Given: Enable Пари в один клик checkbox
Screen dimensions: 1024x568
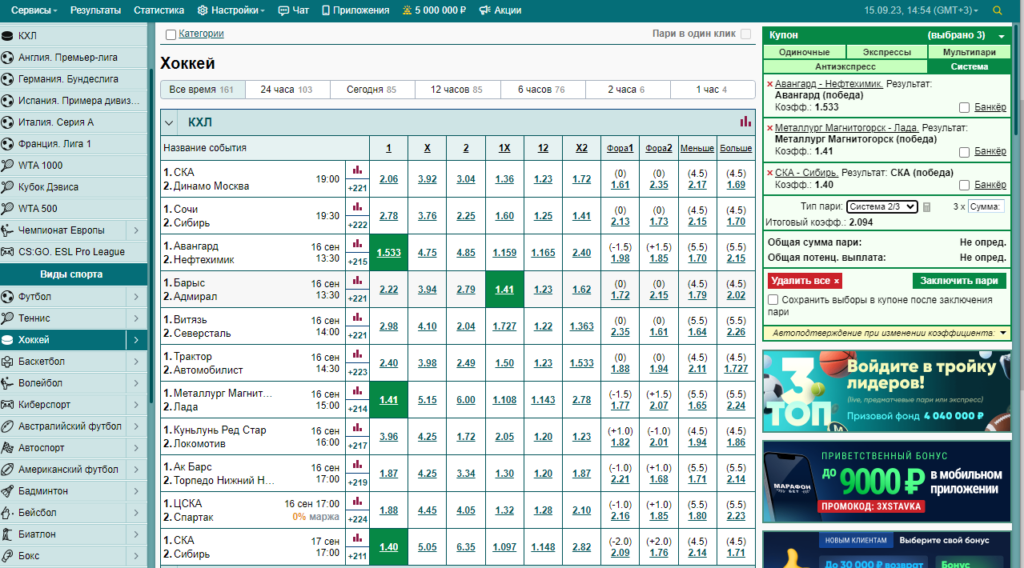Looking at the screenshot, I should tap(746, 34).
